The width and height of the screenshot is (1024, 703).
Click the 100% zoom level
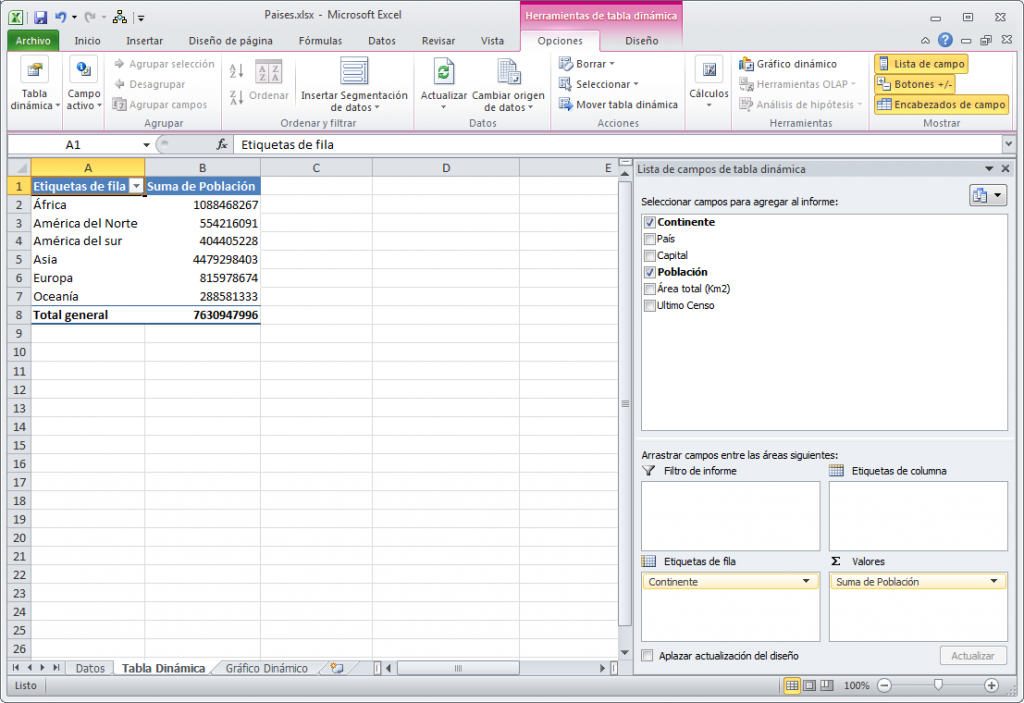point(856,685)
